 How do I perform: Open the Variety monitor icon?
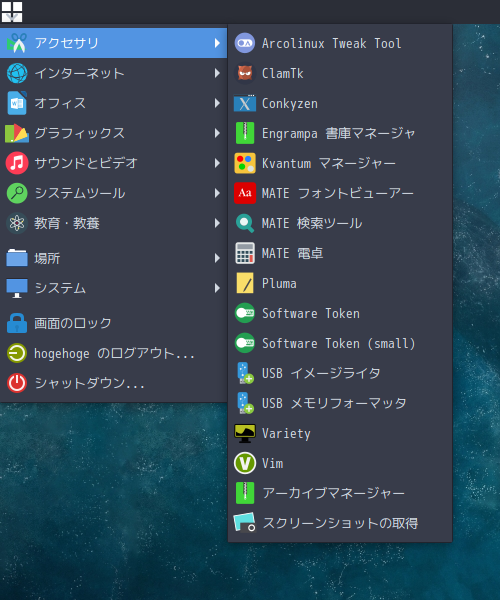(x=245, y=433)
